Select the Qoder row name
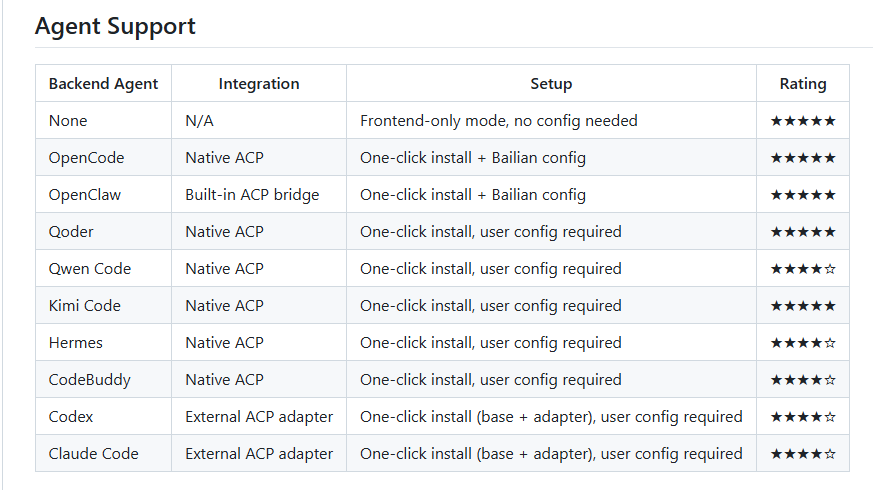 coord(71,232)
